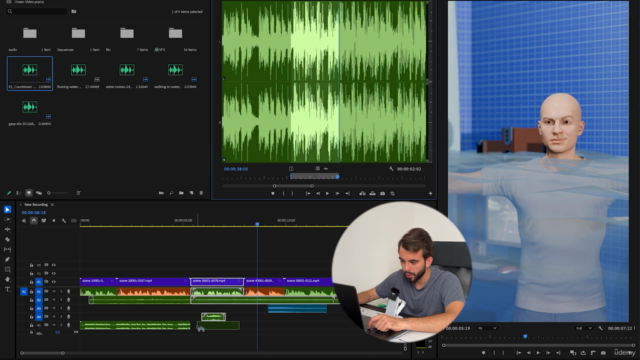This screenshot has height=360, width=640.
Task: Select the Rectangle tool
Action: (x=7, y=269)
